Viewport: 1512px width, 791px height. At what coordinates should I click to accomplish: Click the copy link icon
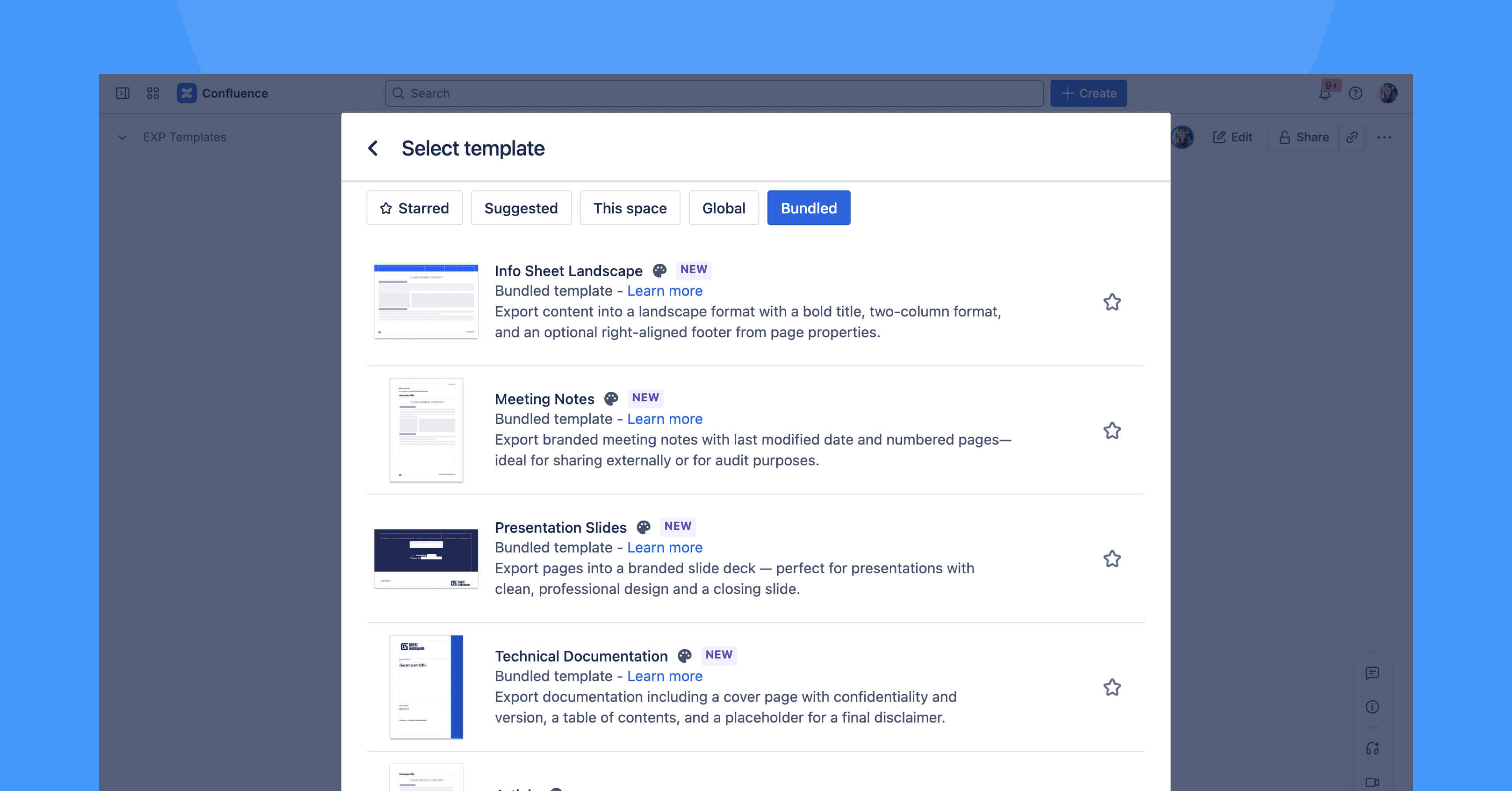[x=1352, y=137]
